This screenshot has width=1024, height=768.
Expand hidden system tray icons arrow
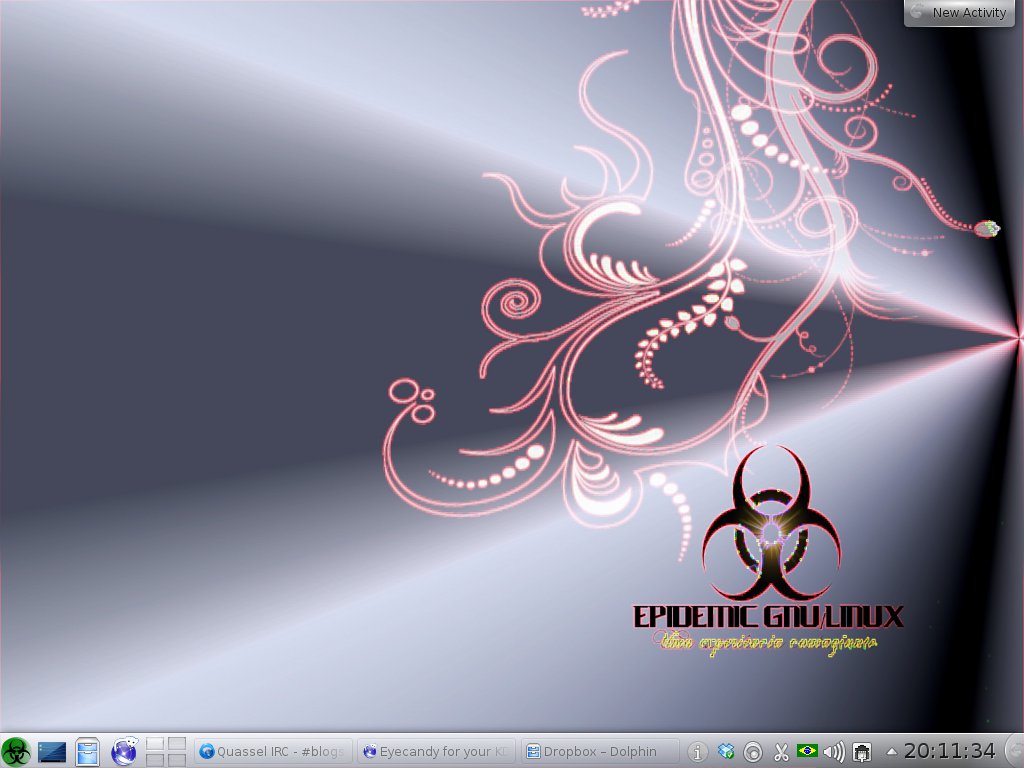pos(891,752)
